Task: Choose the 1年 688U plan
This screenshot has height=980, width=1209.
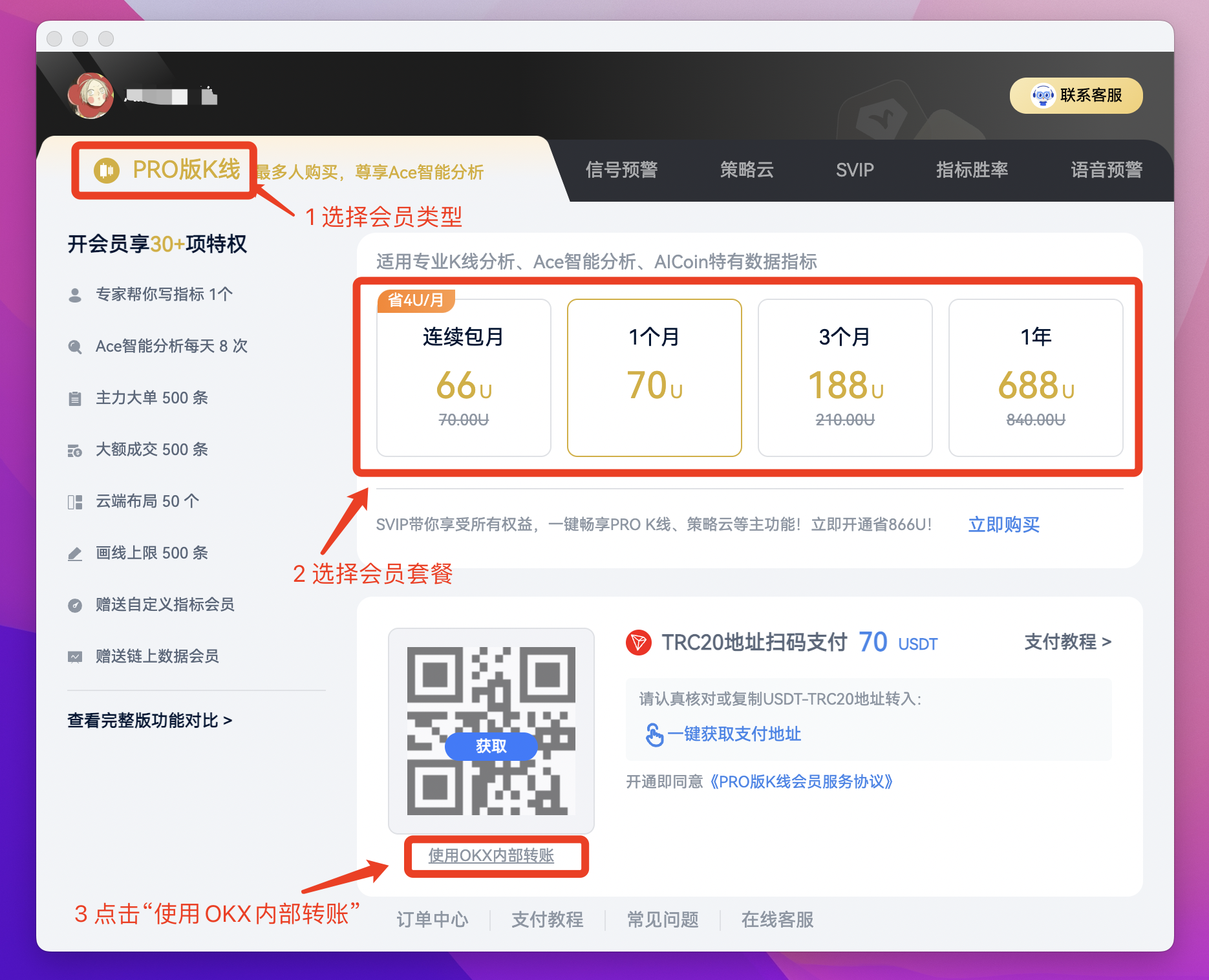Action: 1036,378
